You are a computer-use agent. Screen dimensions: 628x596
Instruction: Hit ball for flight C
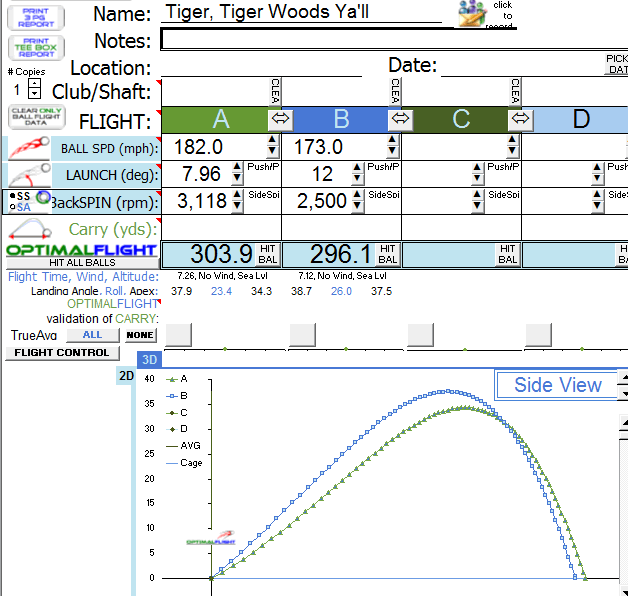click(507, 254)
